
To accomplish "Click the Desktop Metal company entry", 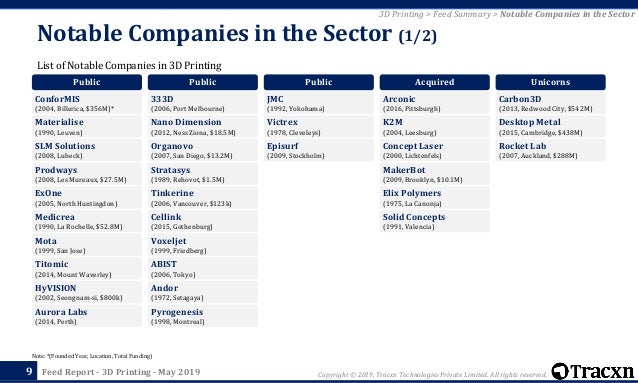I will pos(551,127).
